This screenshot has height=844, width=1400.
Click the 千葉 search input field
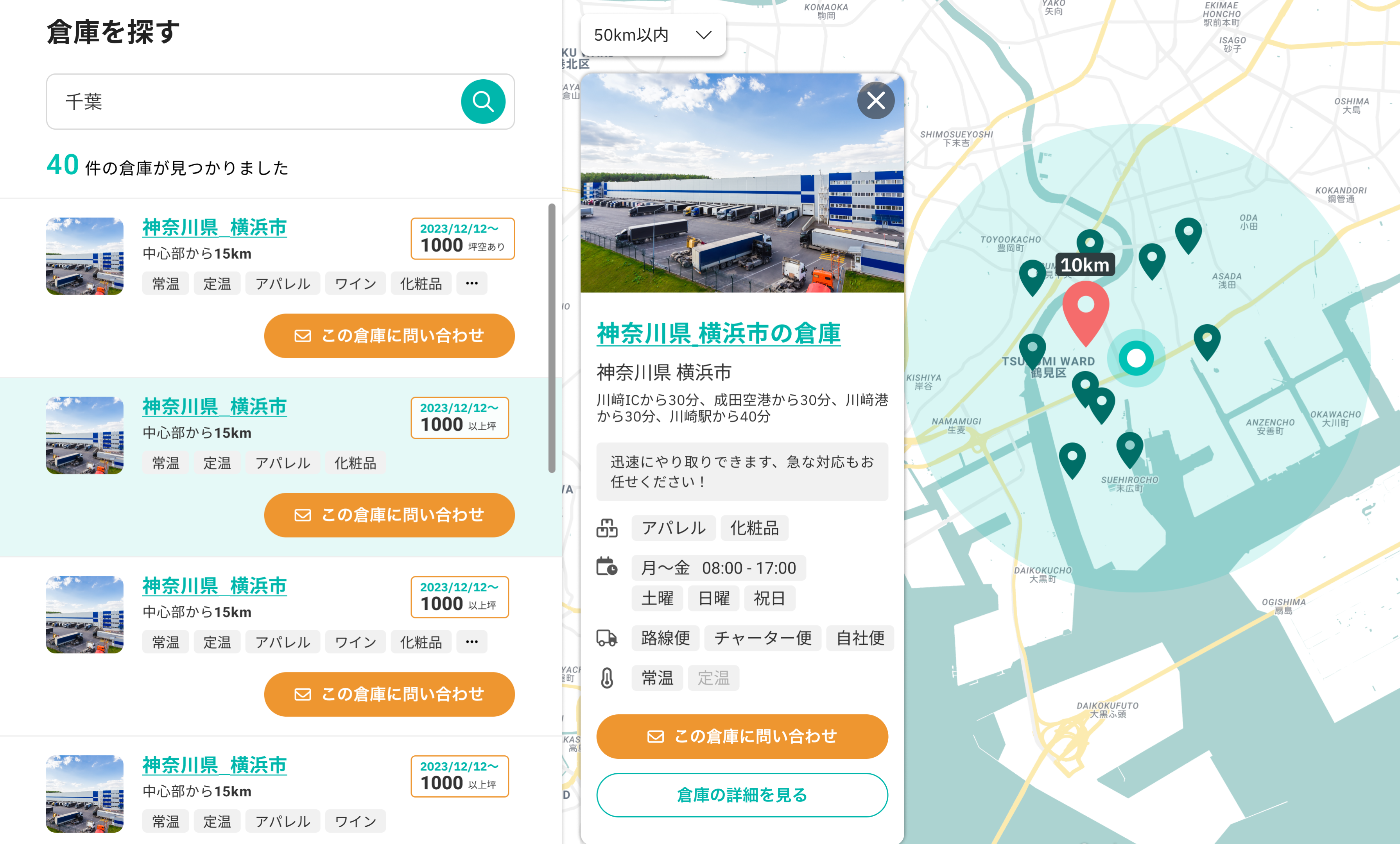pyautogui.click(x=280, y=101)
